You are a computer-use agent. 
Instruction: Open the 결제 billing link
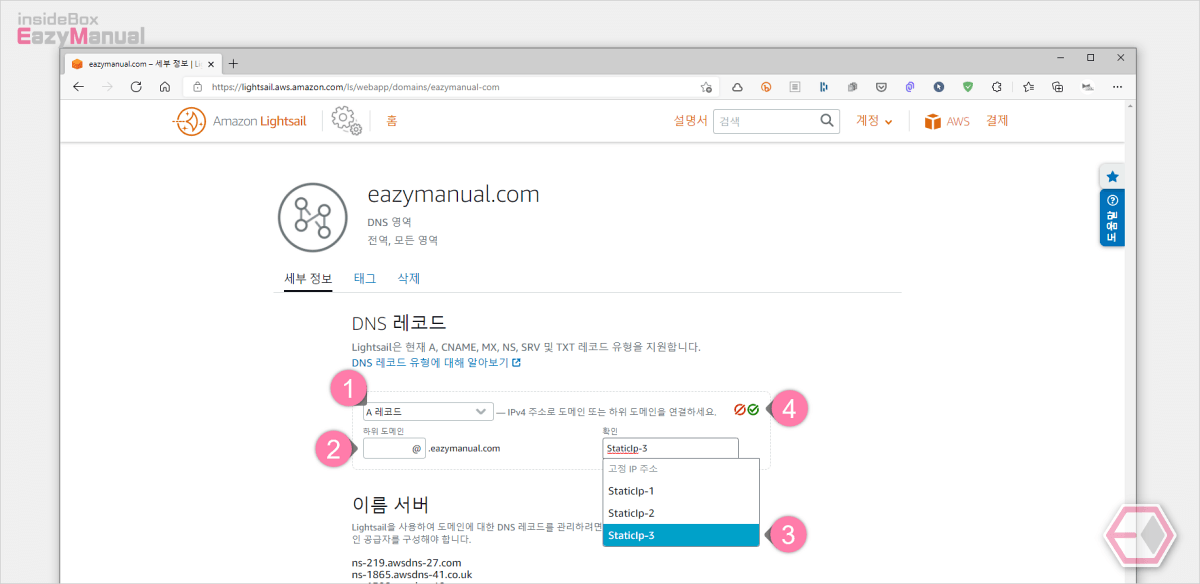tap(997, 121)
